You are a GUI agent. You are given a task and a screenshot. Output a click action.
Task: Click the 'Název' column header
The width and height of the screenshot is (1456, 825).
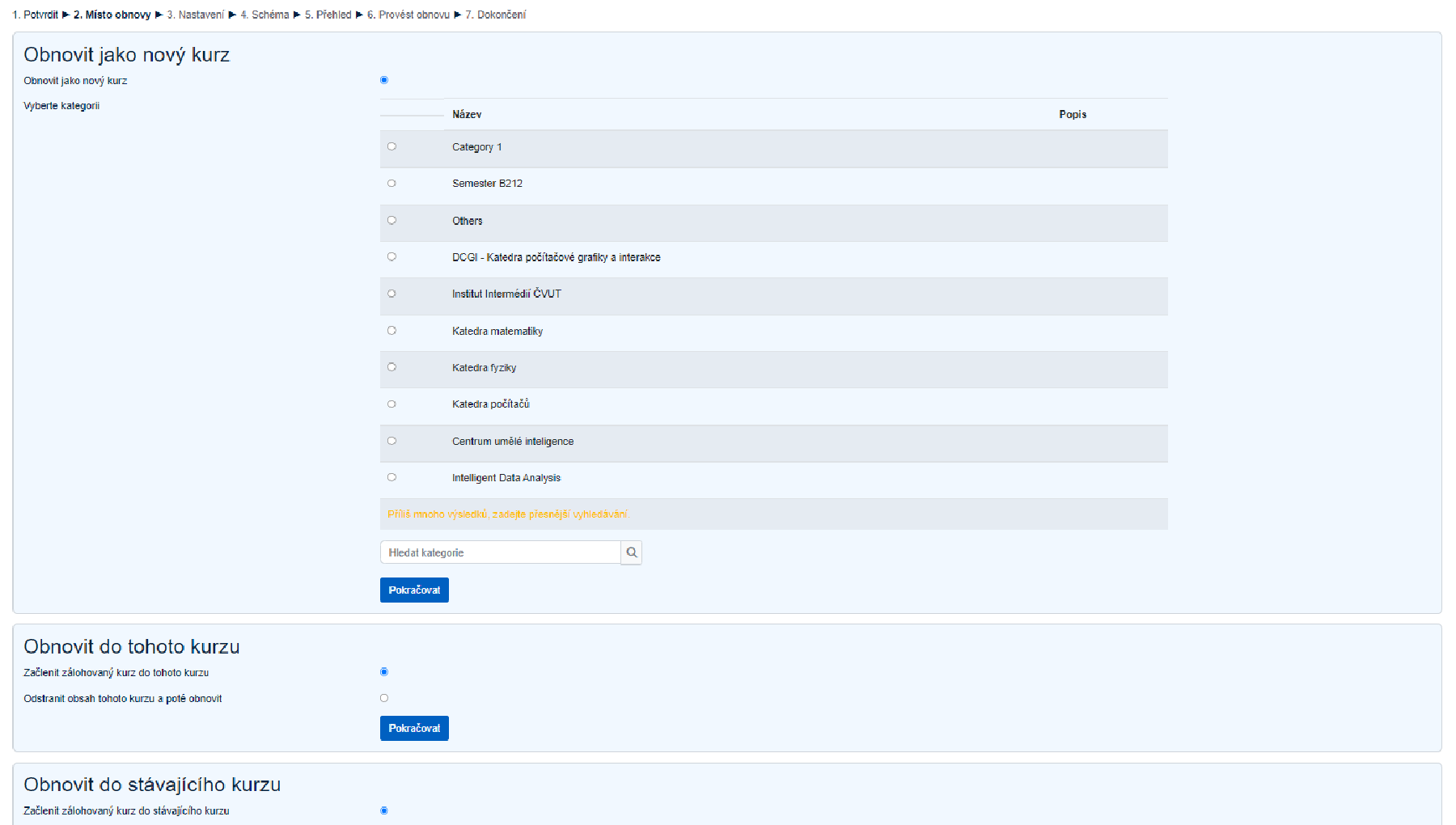click(x=467, y=115)
